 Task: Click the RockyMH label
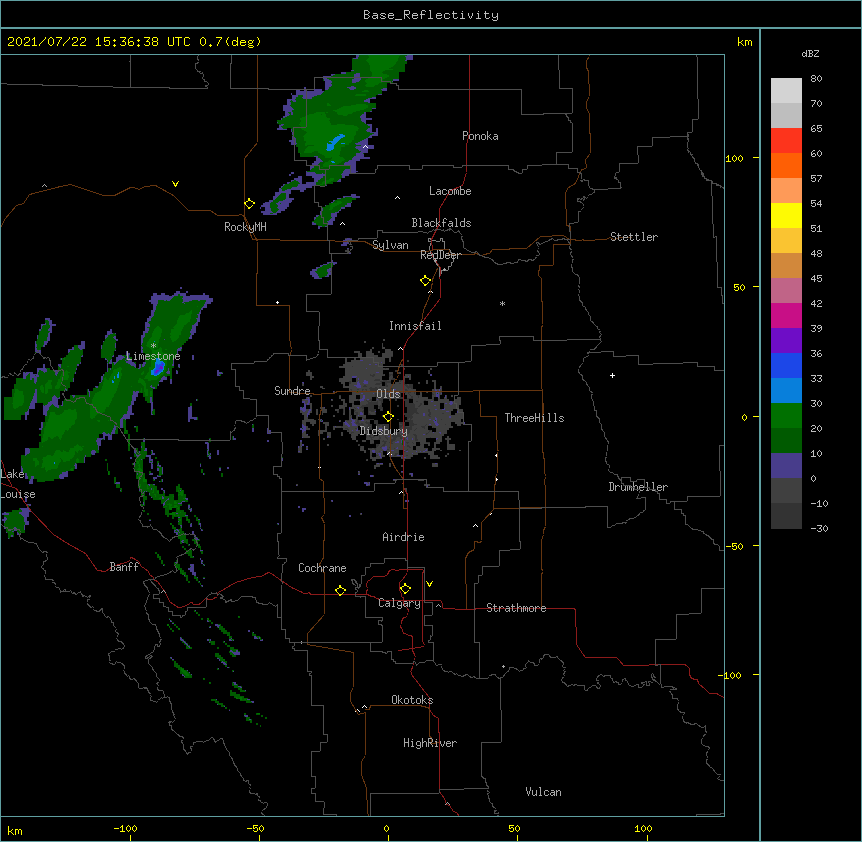[x=245, y=227]
